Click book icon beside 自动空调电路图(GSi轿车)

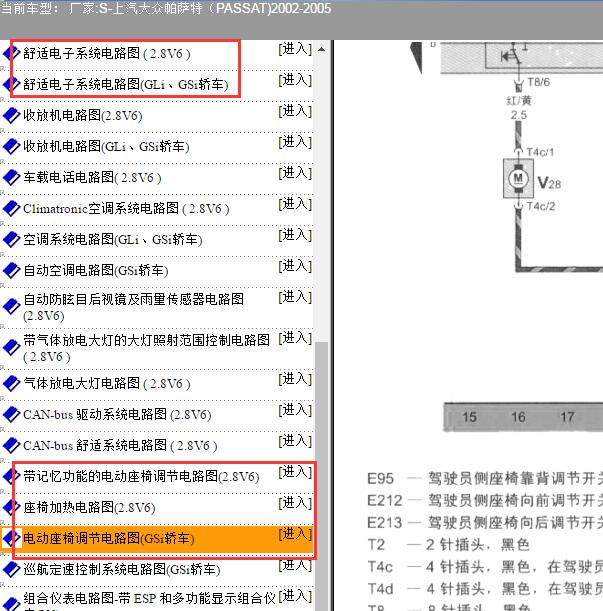[11, 270]
